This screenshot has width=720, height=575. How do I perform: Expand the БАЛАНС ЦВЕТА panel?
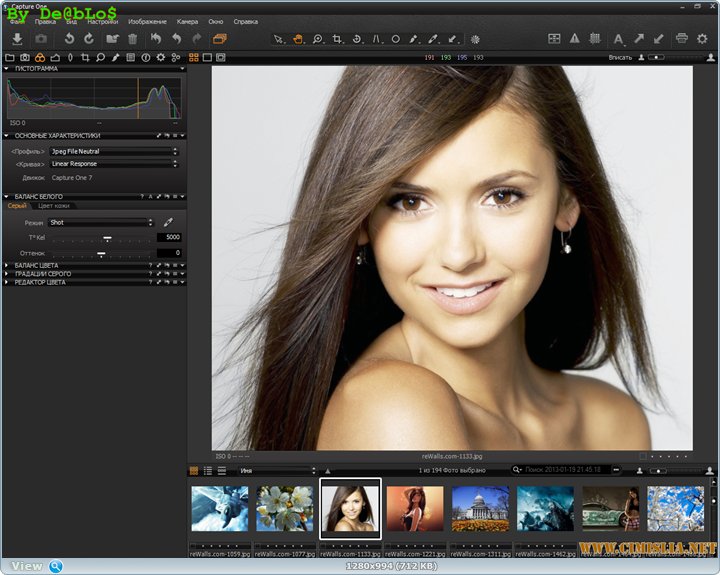coord(38,265)
